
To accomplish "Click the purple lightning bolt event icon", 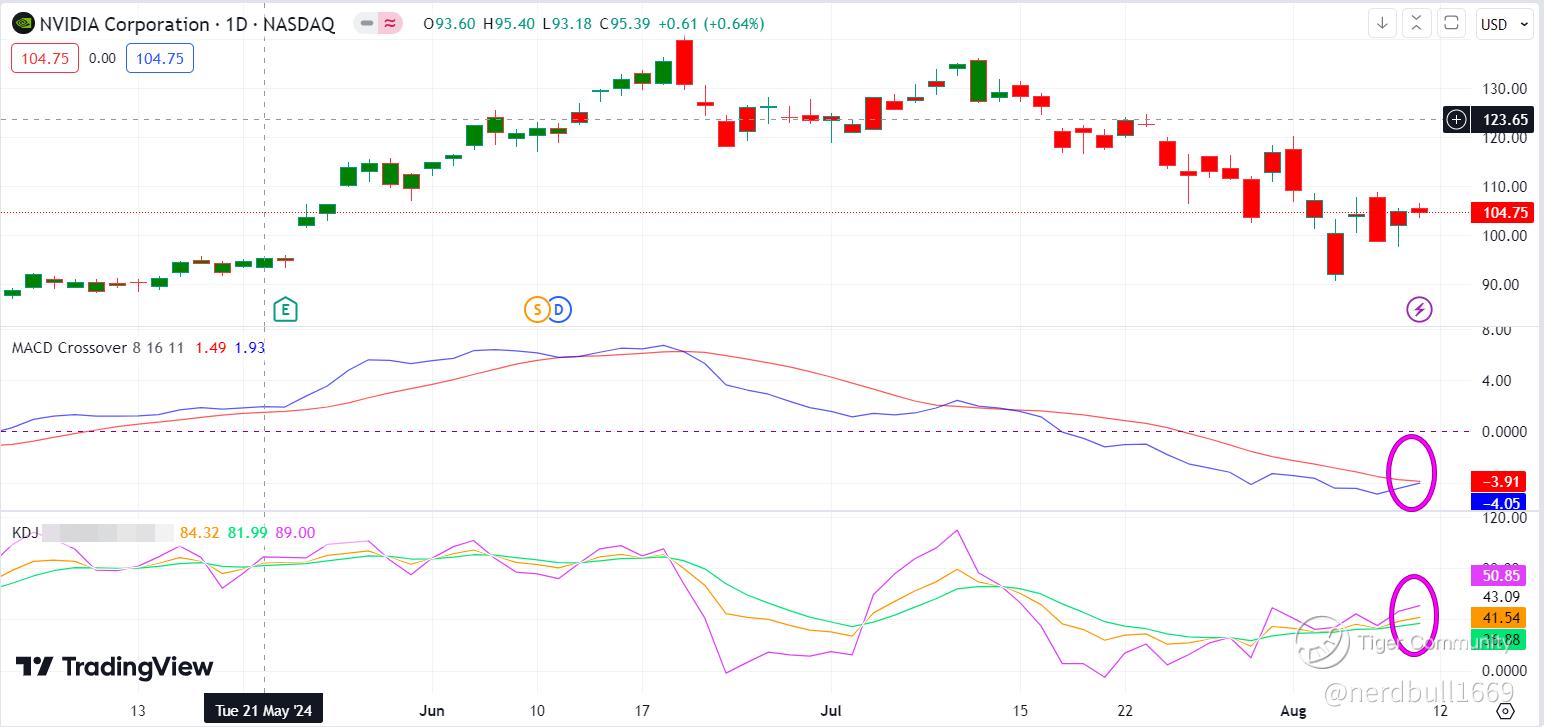I will (1419, 310).
